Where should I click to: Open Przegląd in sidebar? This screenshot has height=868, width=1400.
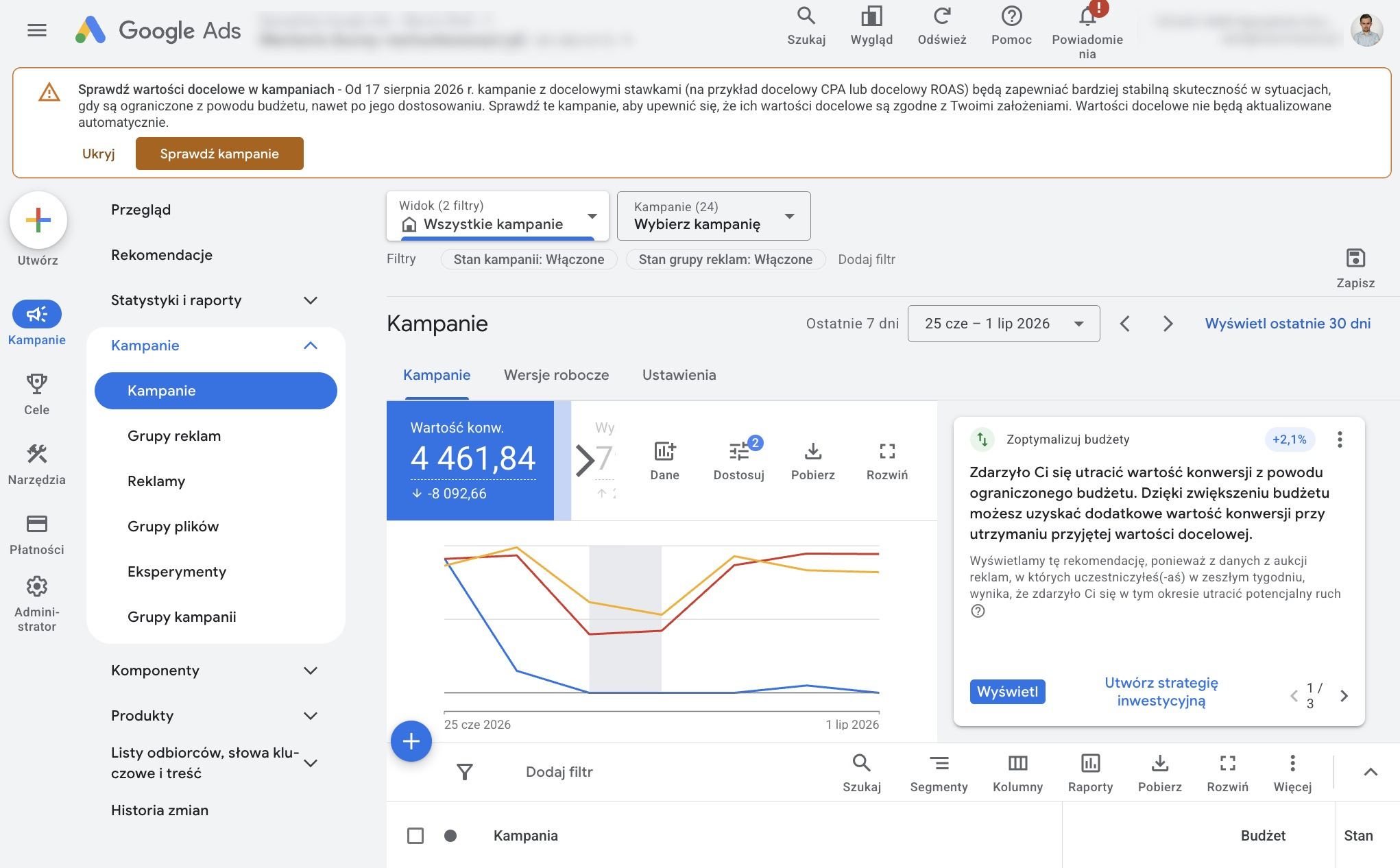click(x=141, y=210)
